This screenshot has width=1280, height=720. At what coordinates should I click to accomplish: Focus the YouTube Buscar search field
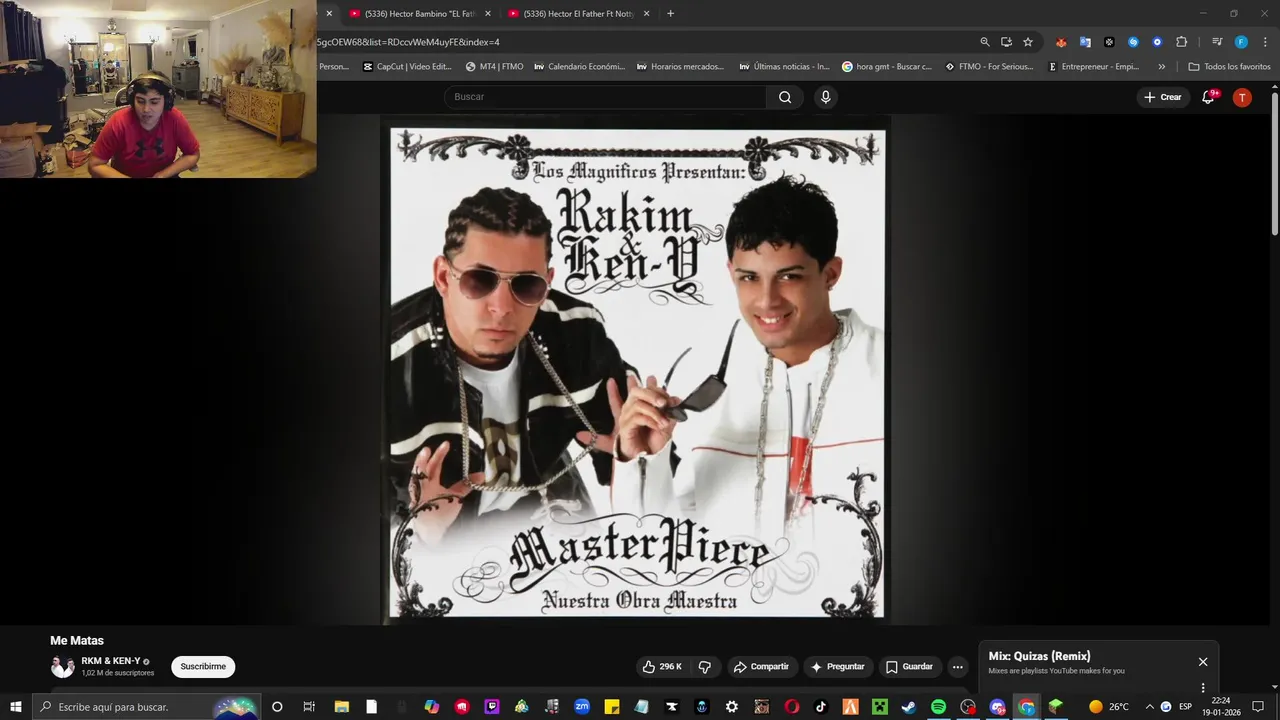605,97
